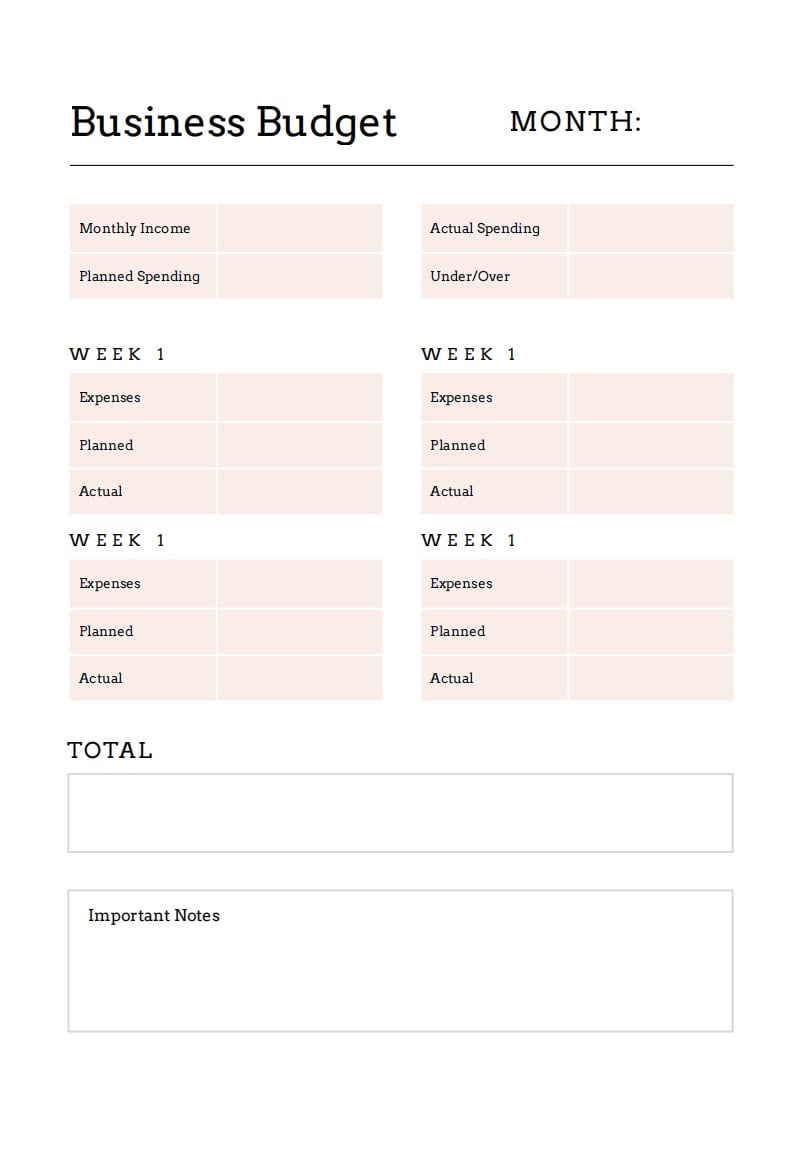This screenshot has height=1164, width=800.
Task: Select the Under/Over value cell
Action: click(651, 276)
